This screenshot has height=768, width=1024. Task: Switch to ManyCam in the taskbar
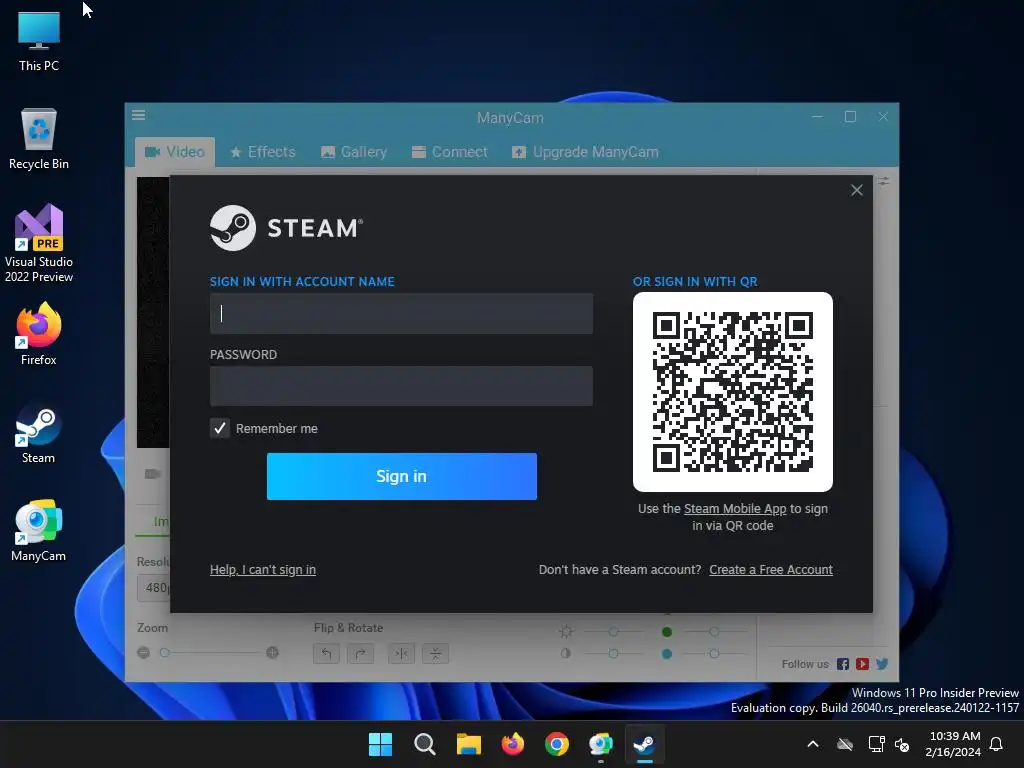601,744
